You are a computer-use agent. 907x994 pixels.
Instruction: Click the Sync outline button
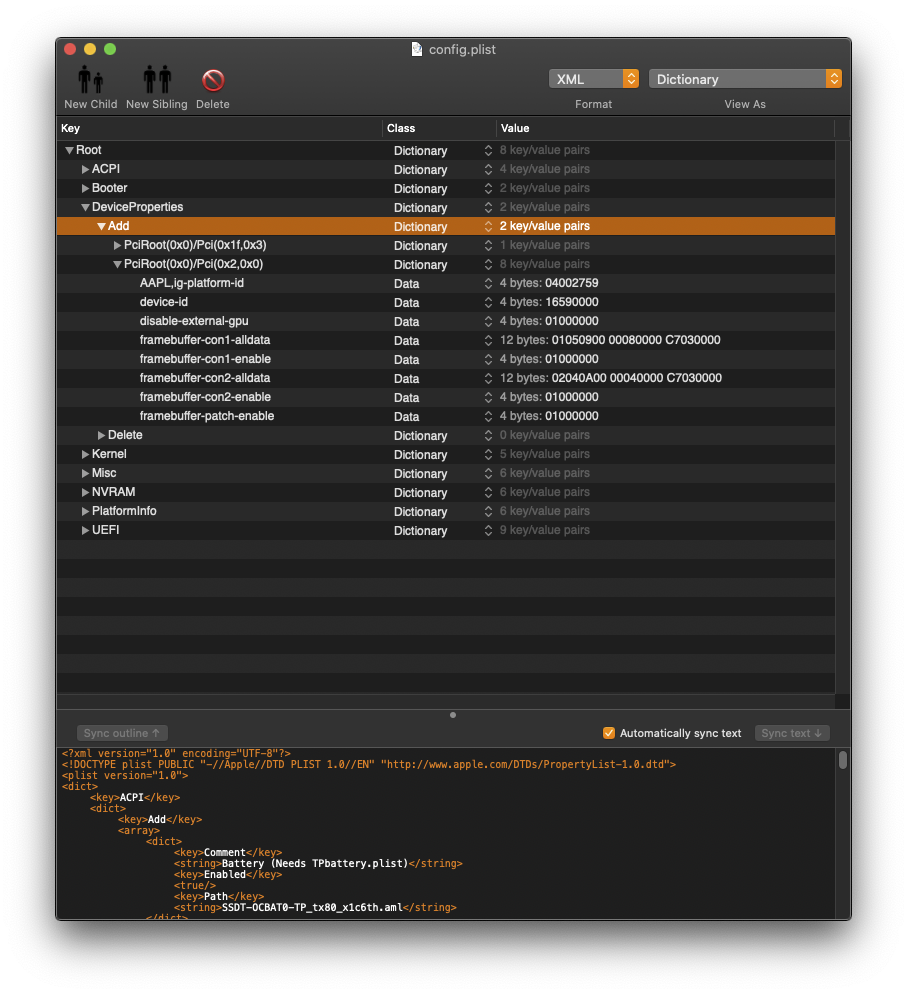[122, 733]
